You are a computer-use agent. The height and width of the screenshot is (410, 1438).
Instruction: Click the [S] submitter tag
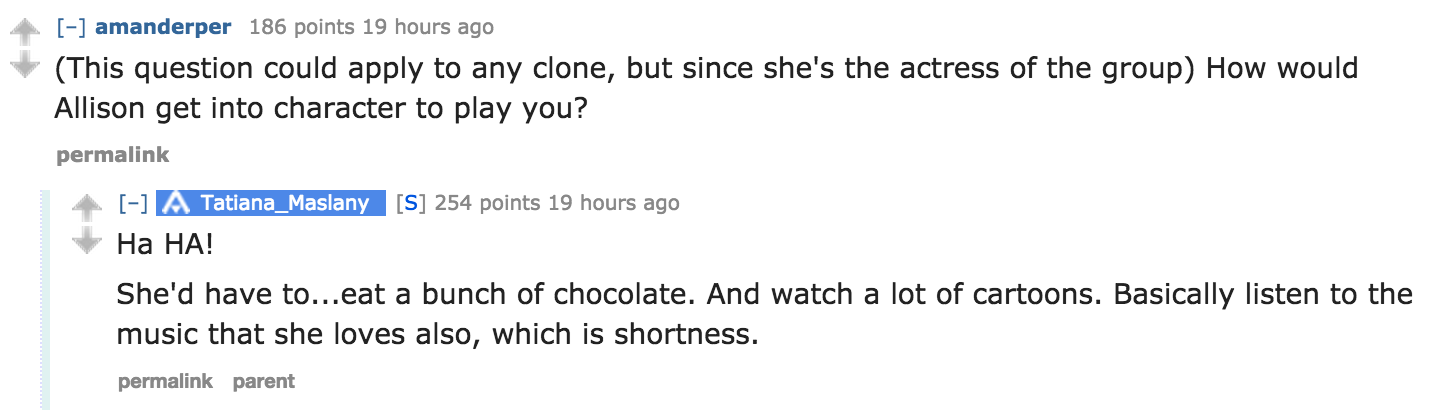pos(408,204)
